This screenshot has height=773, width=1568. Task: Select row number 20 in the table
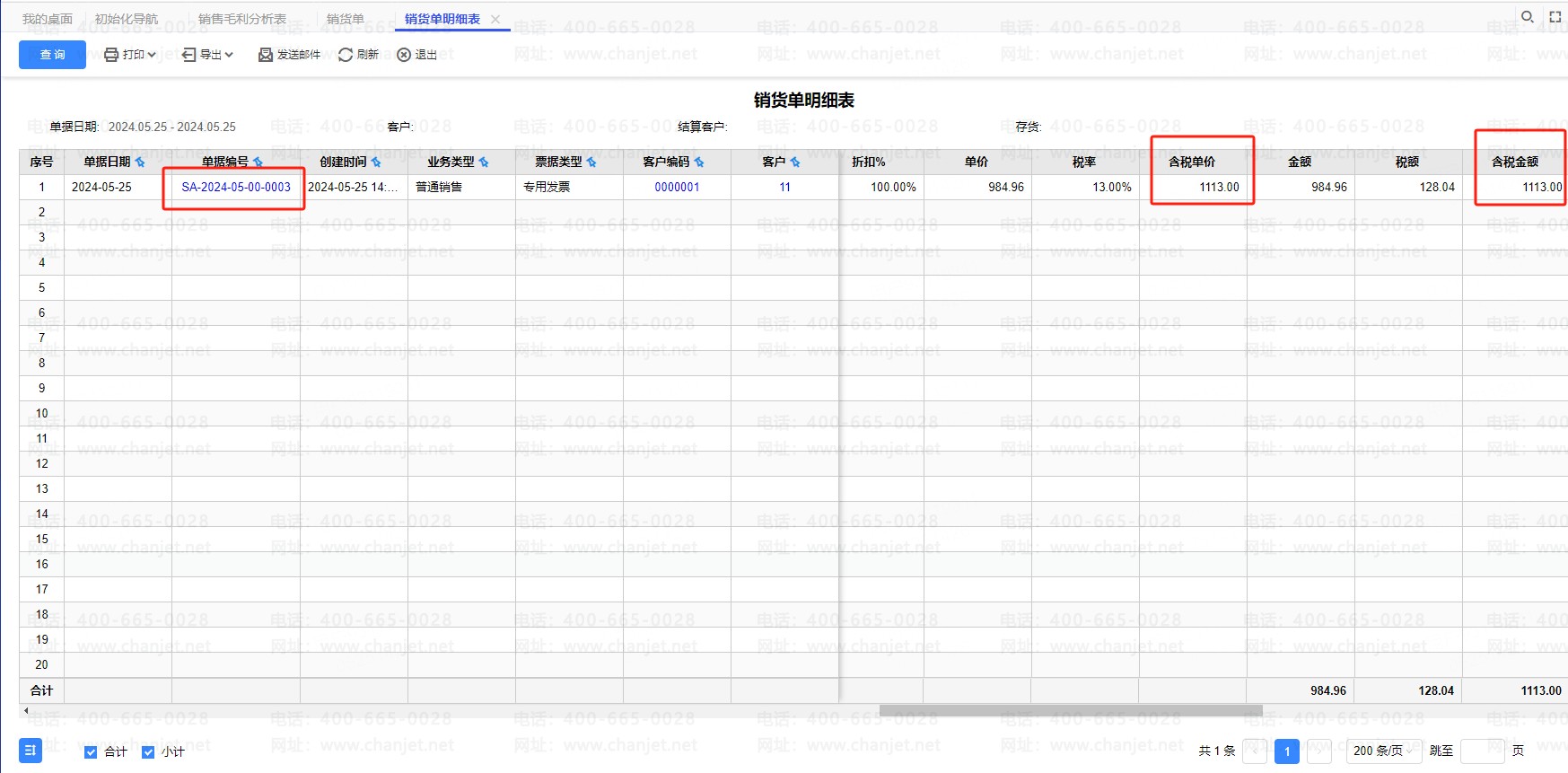(x=41, y=664)
